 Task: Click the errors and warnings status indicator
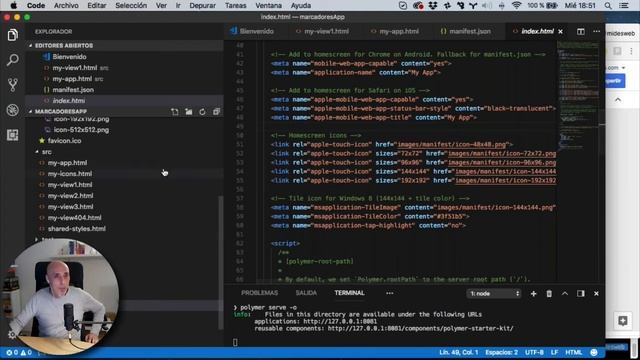coord(19,352)
